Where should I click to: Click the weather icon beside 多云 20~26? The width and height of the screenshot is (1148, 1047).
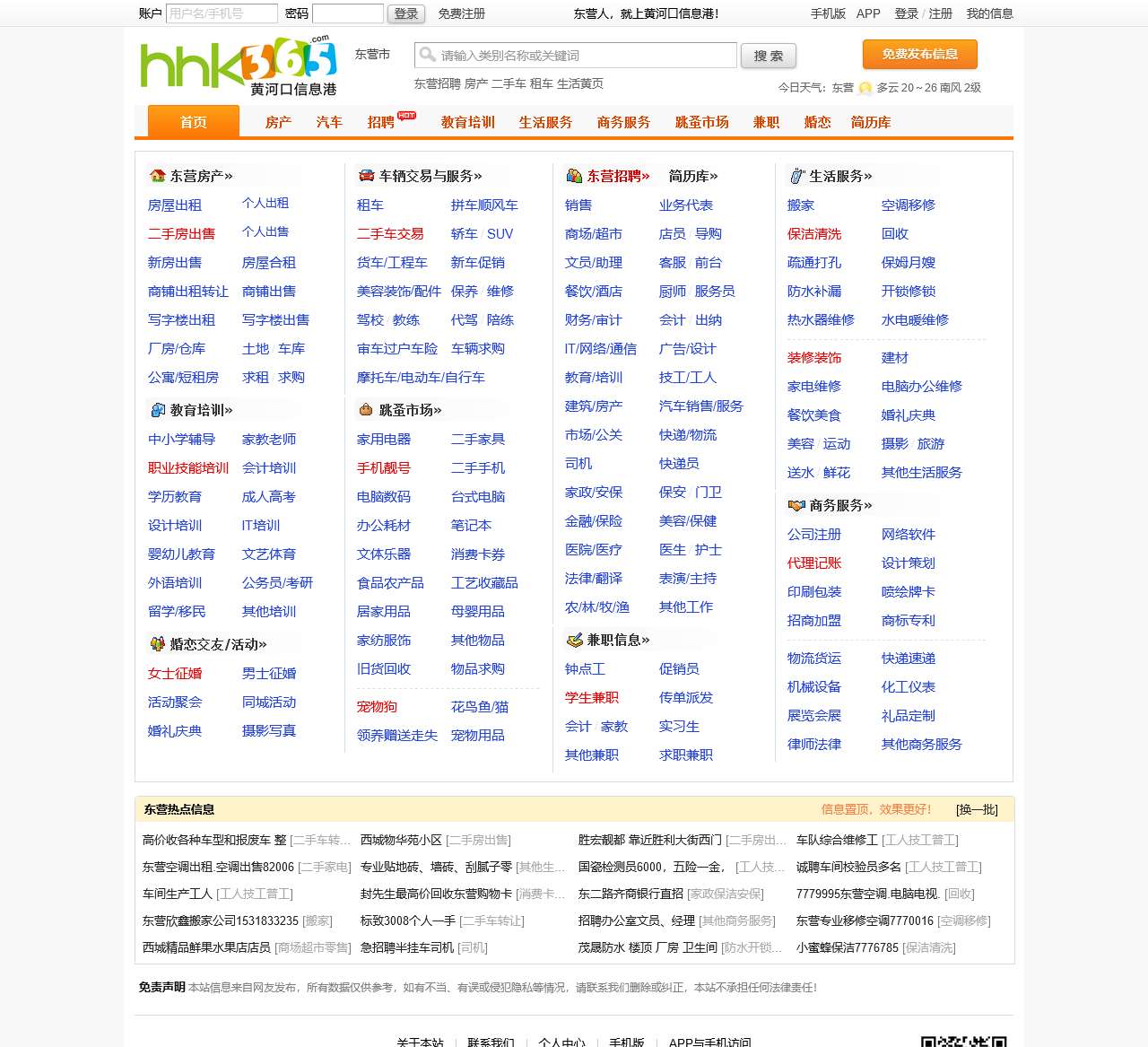pos(865,88)
